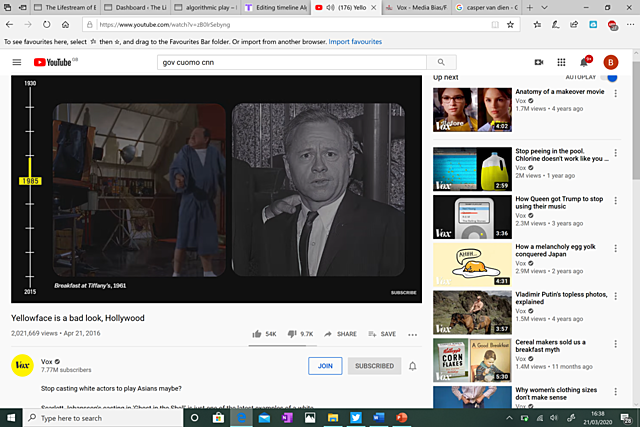This screenshot has width=640, height=427.
Task: Show hidden system tray icons chevron
Action: (509, 418)
